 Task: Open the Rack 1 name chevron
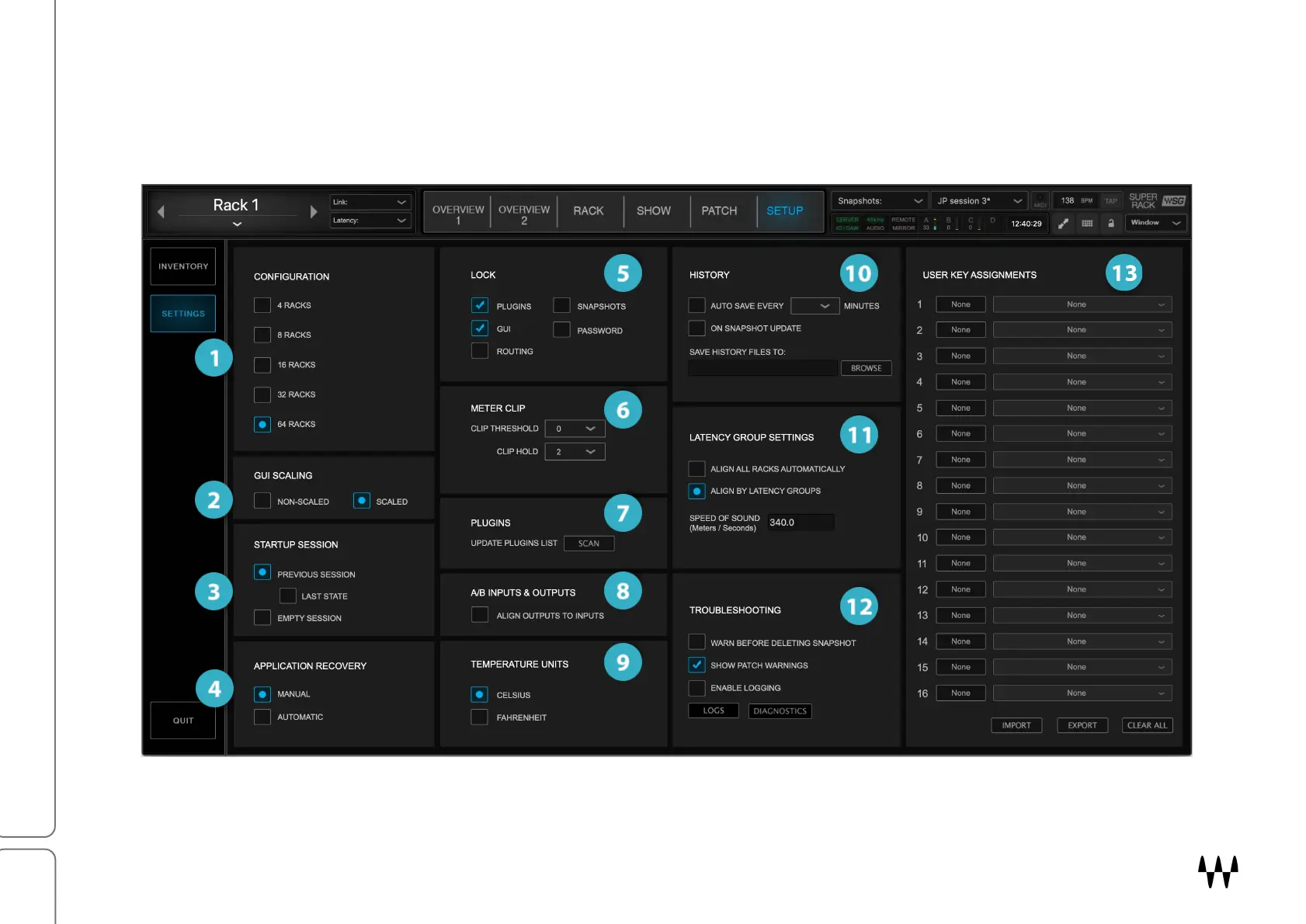click(x=237, y=224)
